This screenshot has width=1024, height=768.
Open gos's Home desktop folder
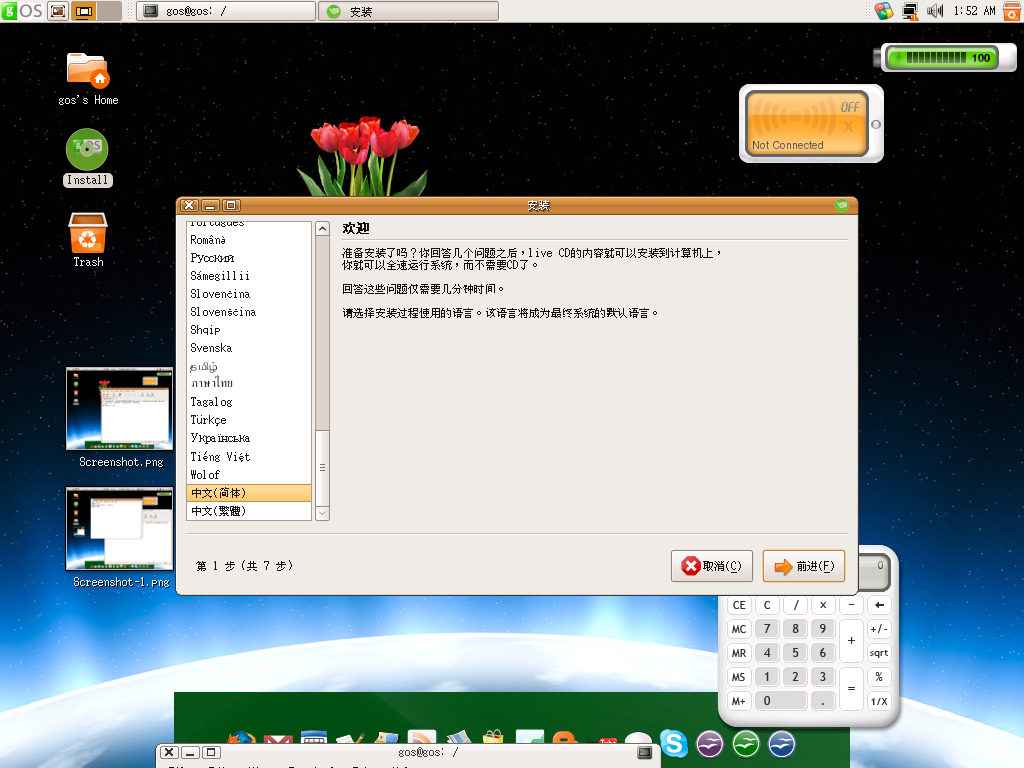coord(88,79)
